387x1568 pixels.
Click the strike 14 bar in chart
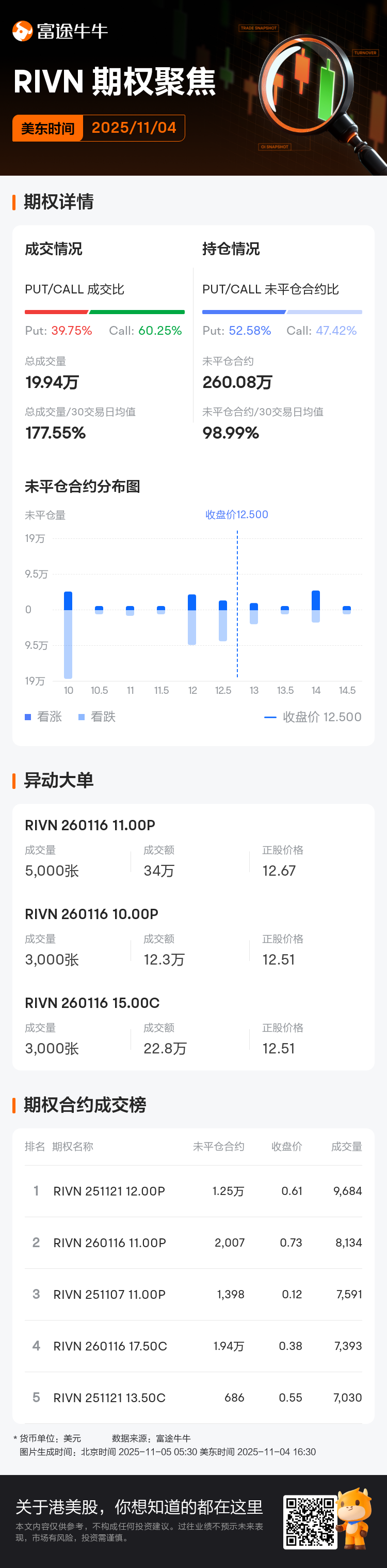(315, 606)
